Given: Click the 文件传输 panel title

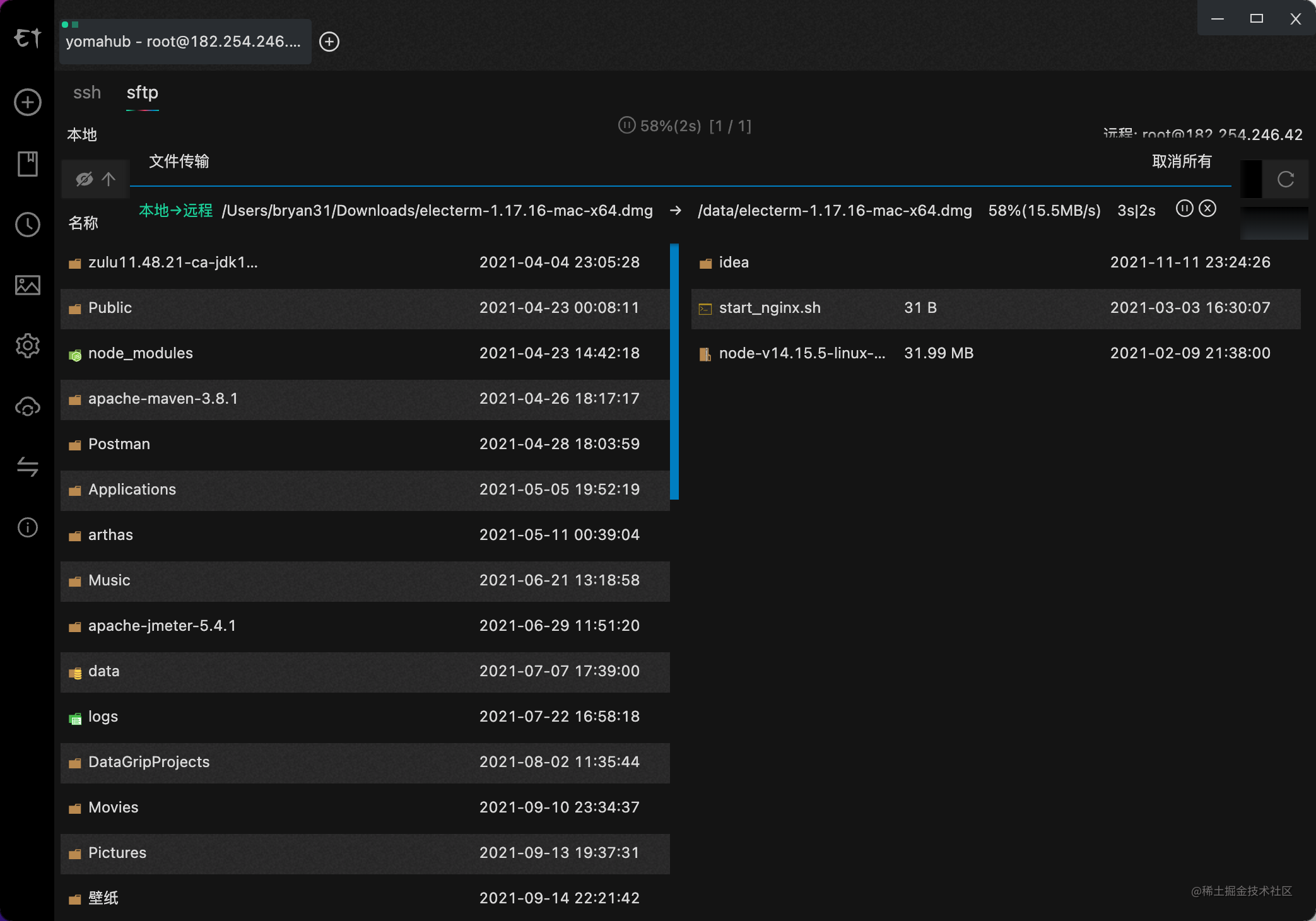Looking at the screenshot, I should 179,161.
